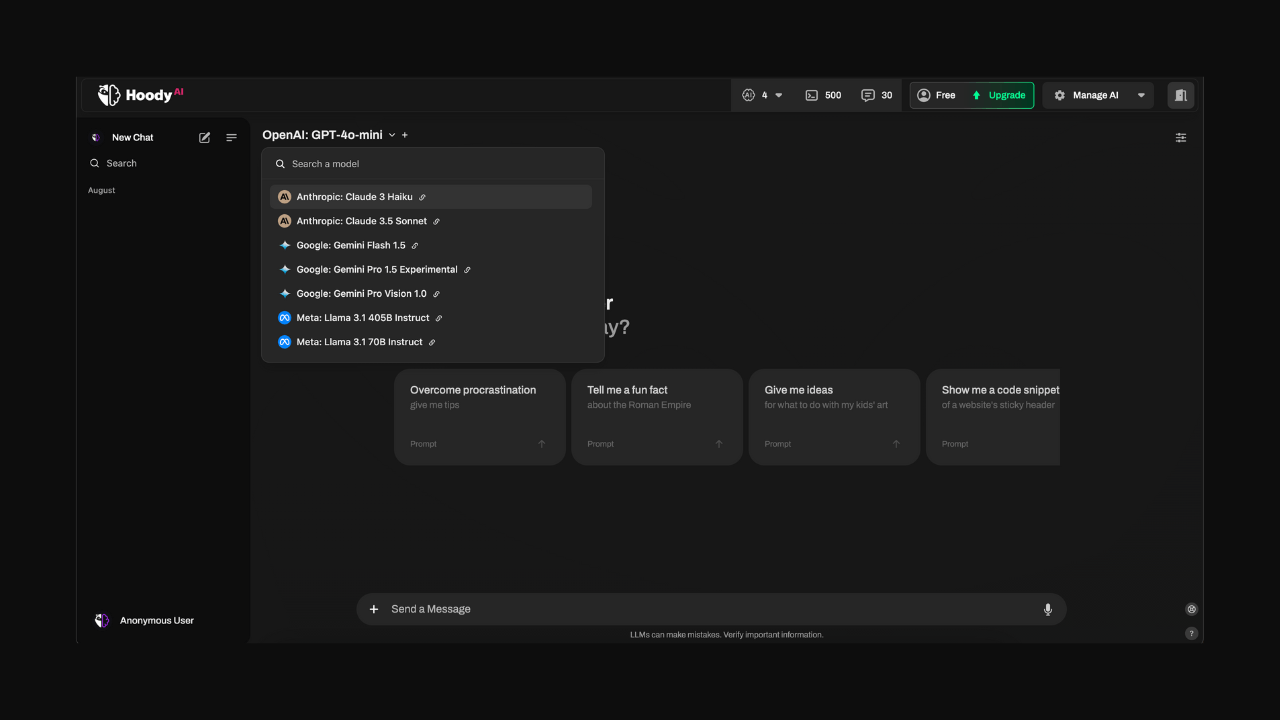Click the Hoody AI logo
The height and width of the screenshot is (720, 1280).
(x=140, y=95)
